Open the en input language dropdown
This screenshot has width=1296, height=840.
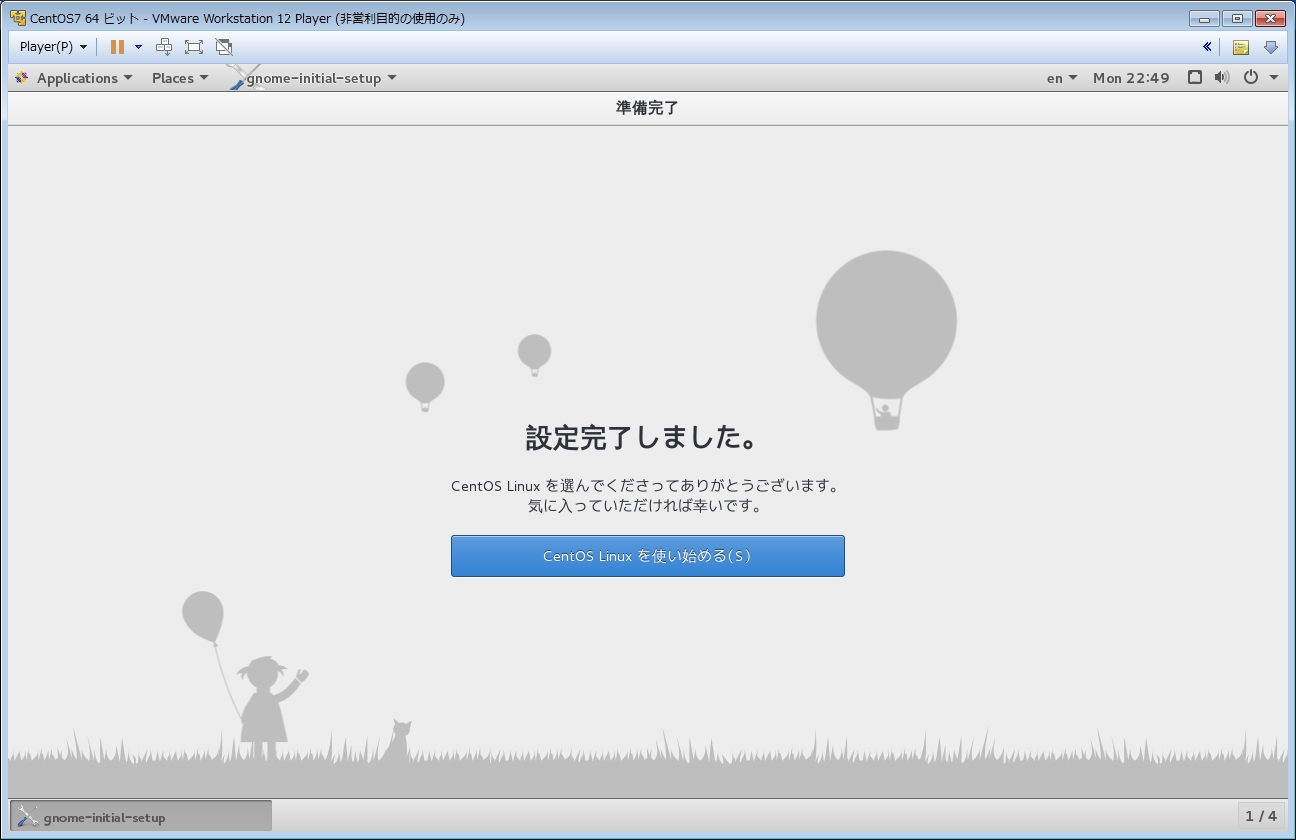coord(1061,78)
